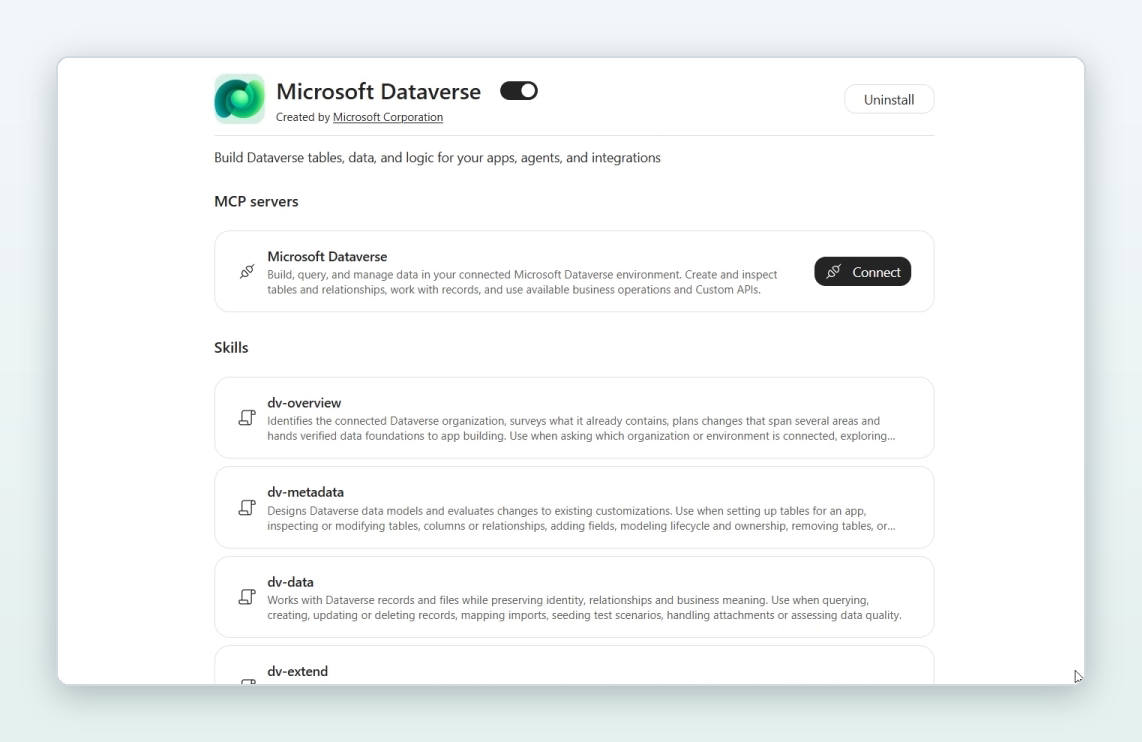The height and width of the screenshot is (742, 1142).
Task: Click the dv-overview description starting 'Identifies the connected'
Action: coord(581,428)
